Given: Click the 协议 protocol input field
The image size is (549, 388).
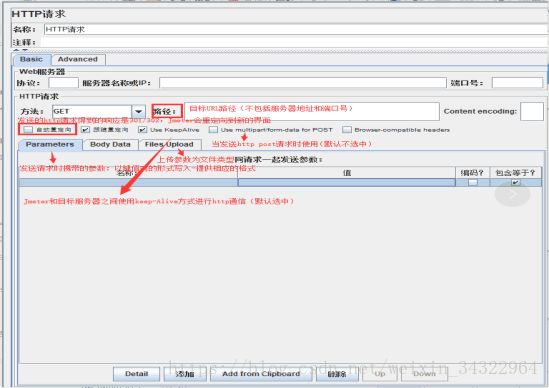Looking at the screenshot, I should (x=63, y=83).
